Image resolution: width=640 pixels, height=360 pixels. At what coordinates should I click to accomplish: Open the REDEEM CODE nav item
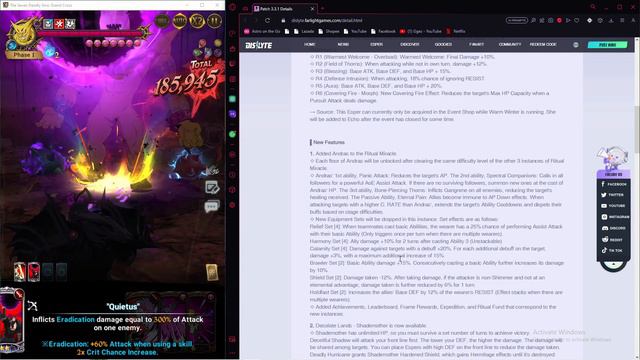coord(543,44)
